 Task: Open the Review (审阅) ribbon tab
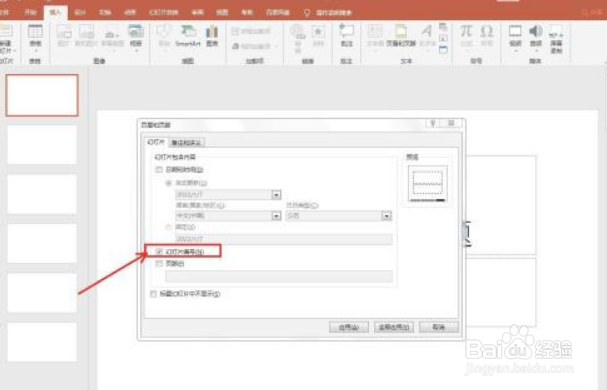(197, 12)
